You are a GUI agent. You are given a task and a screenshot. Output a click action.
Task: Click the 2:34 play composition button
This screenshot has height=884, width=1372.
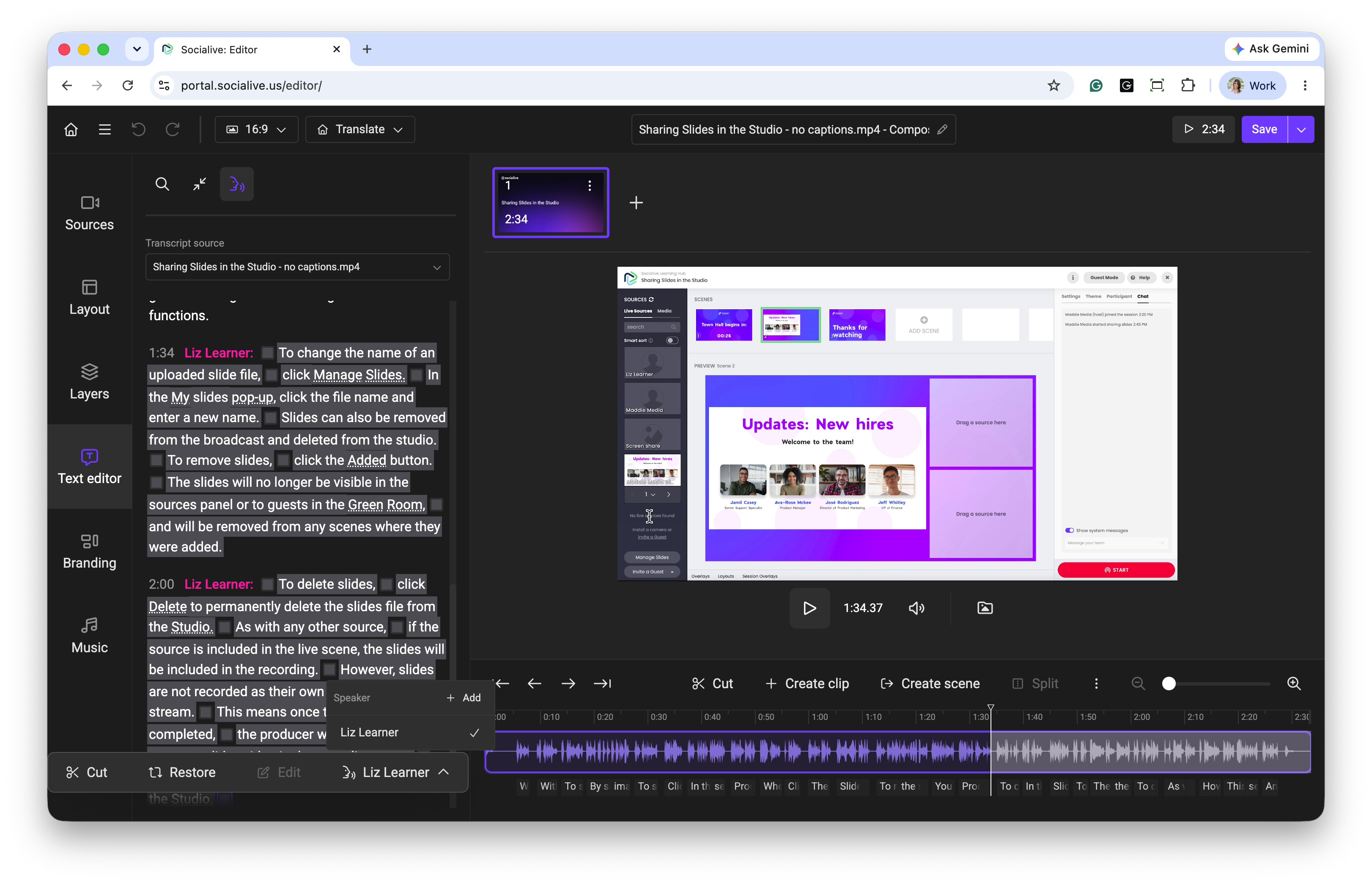pos(1203,130)
